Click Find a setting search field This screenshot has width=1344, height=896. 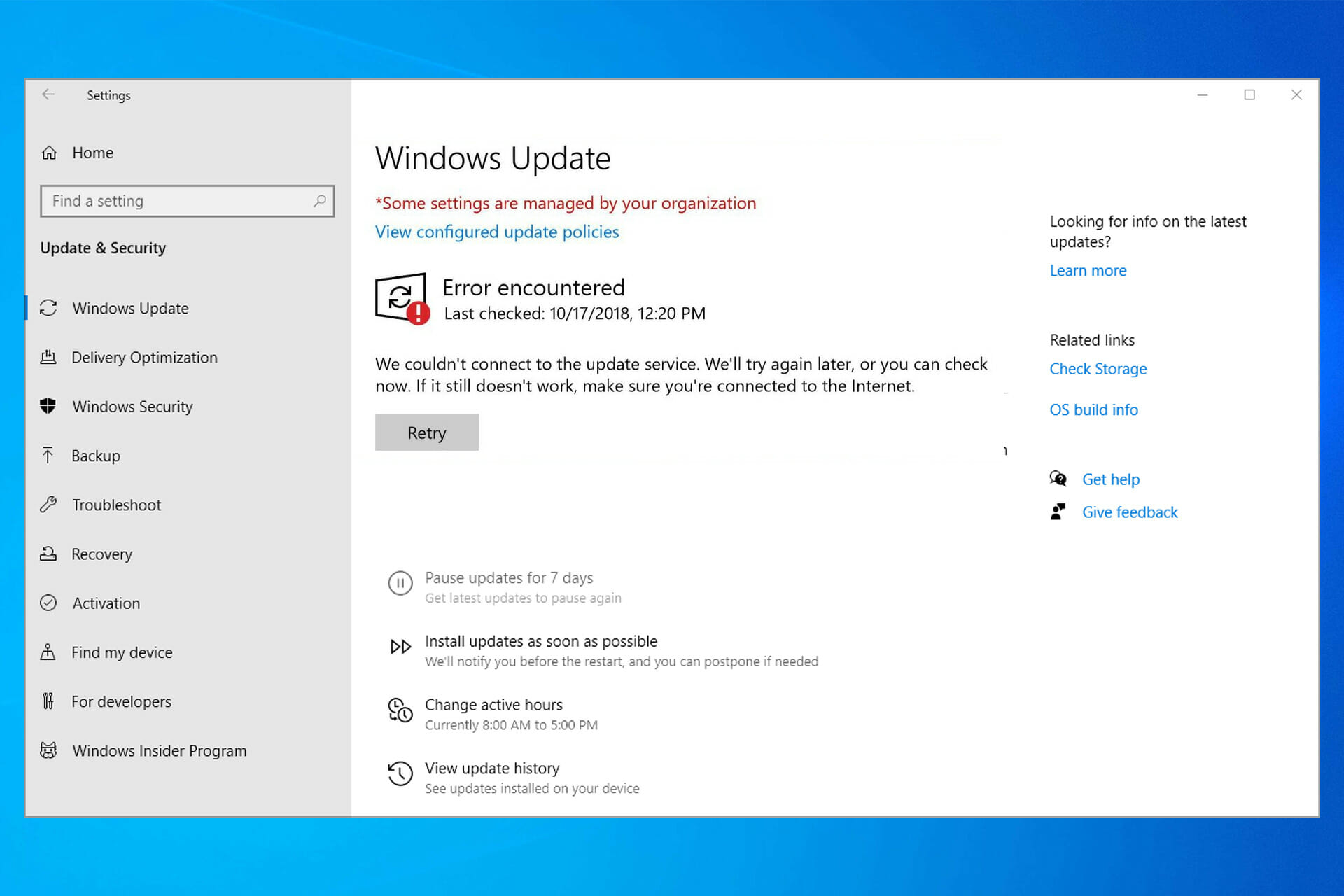188,200
